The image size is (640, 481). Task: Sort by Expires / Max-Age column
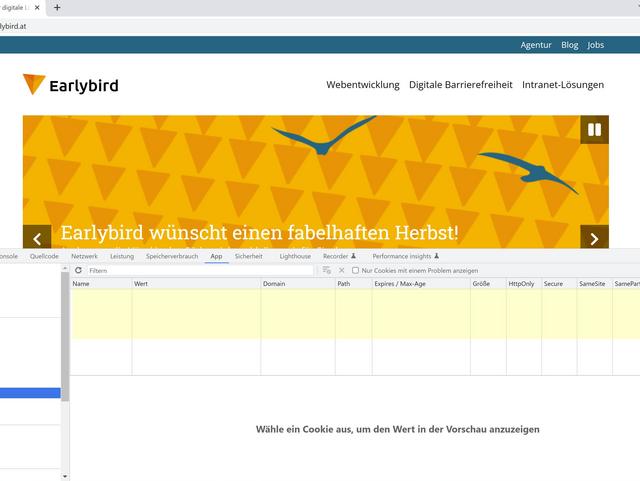(x=421, y=283)
